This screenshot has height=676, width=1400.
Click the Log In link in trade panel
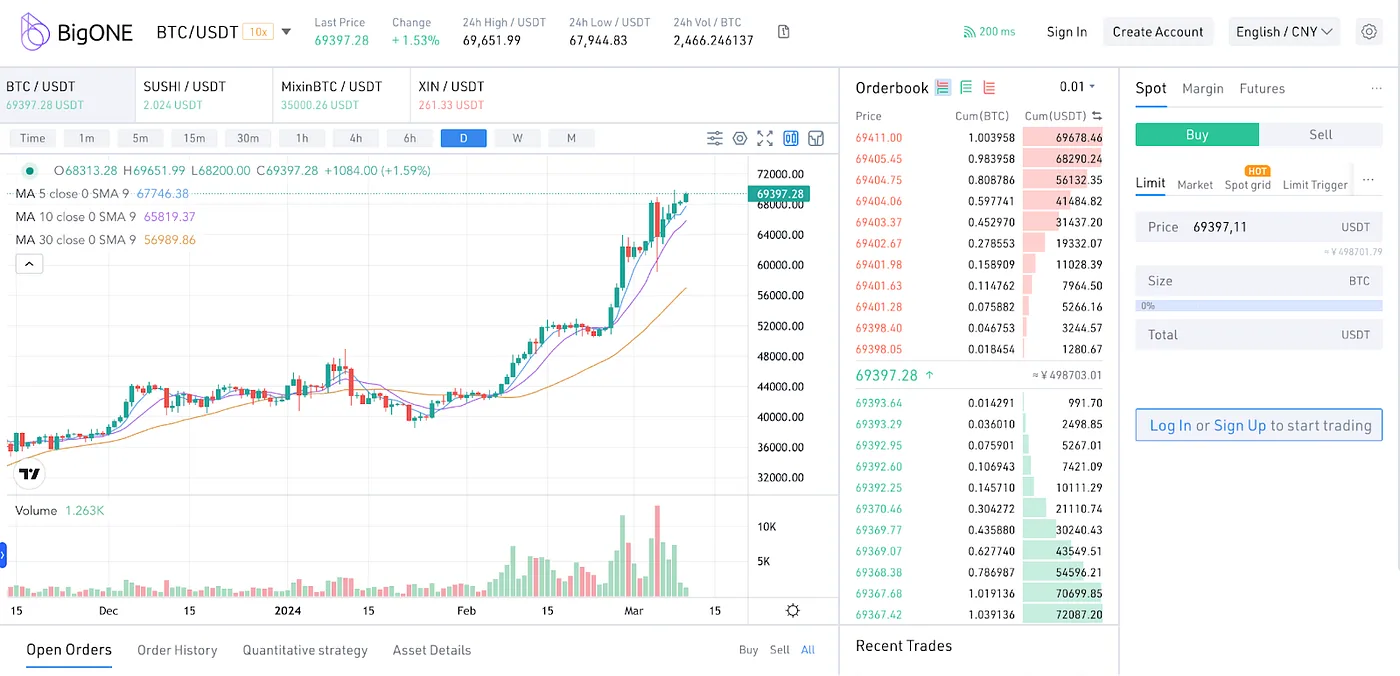(x=1170, y=426)
